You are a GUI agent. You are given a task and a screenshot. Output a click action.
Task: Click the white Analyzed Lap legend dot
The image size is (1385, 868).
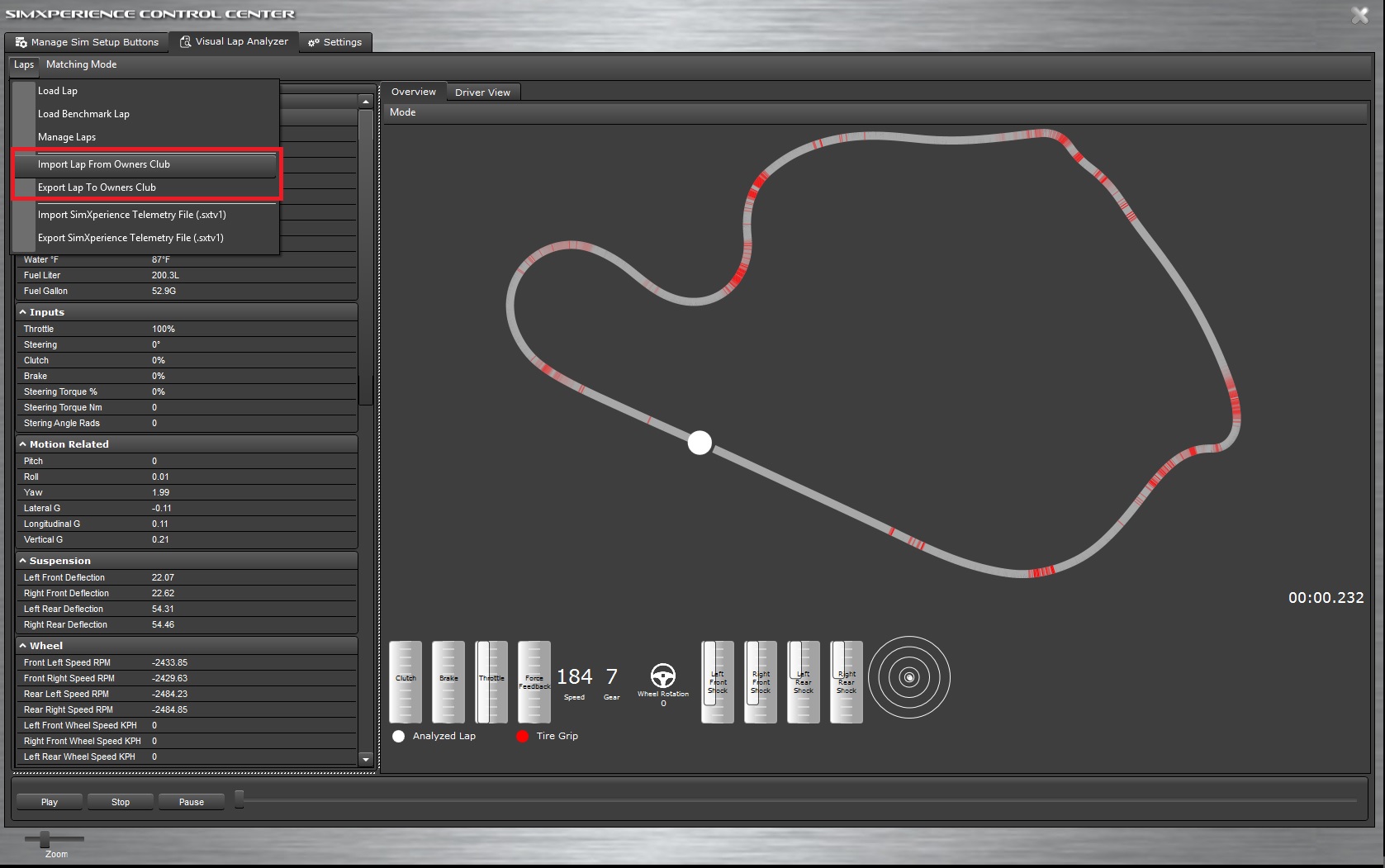399,736
